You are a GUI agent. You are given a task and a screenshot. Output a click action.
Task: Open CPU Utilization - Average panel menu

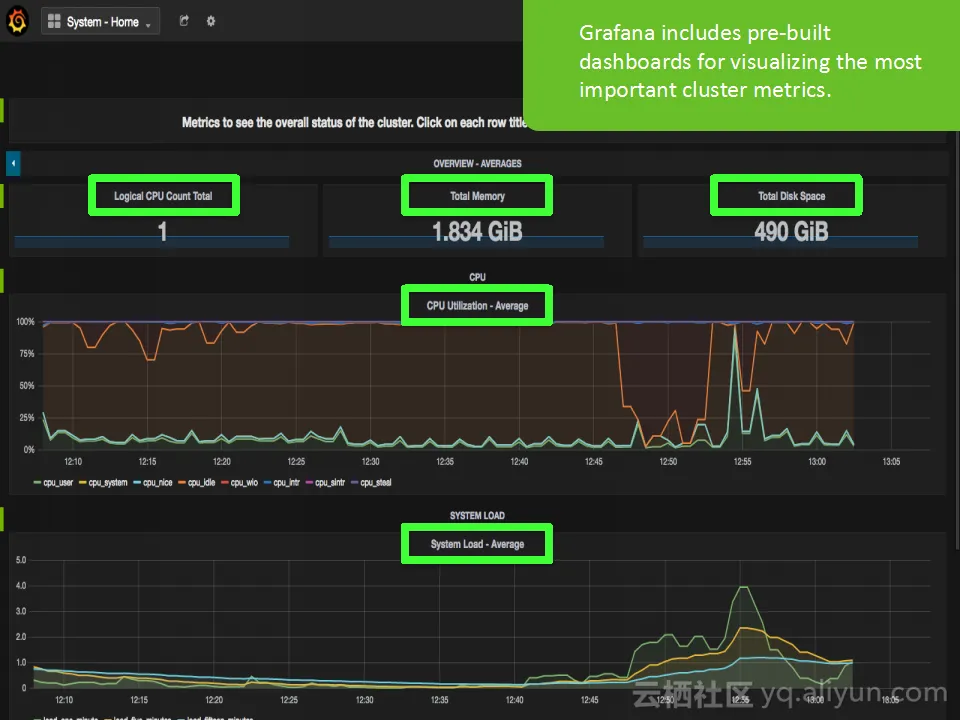click(x=478, y=306)
